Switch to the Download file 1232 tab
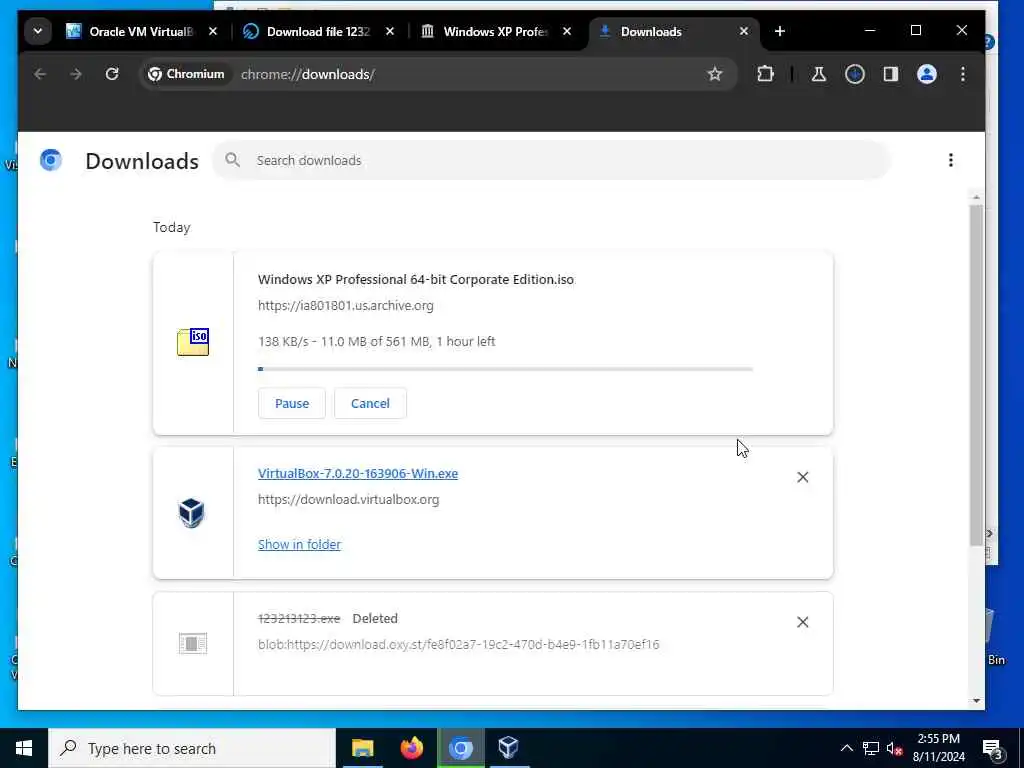The height and width of the screenshot is (768, 1024). [x=317, y=31]
